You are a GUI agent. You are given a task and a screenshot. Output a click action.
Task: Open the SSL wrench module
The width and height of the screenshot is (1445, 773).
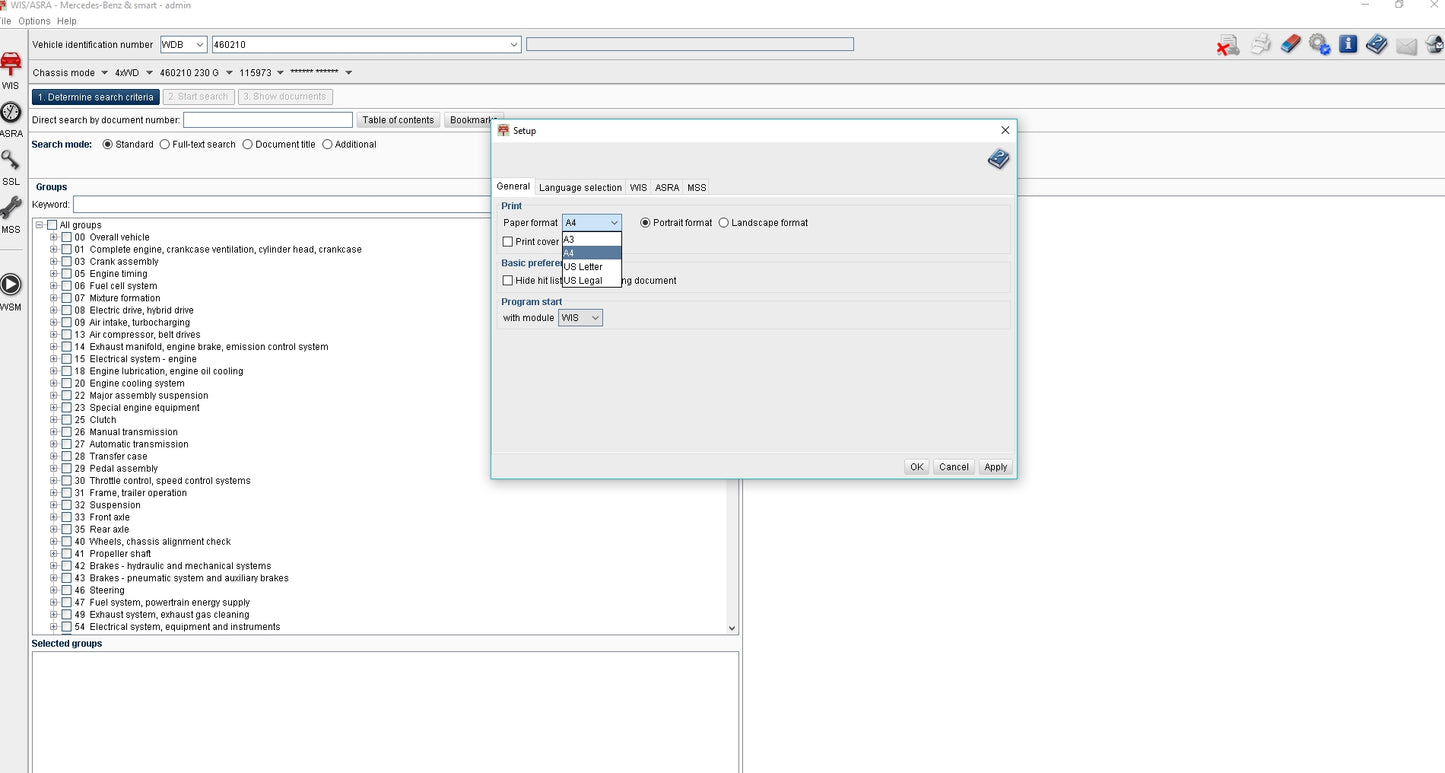coord(11,161)
